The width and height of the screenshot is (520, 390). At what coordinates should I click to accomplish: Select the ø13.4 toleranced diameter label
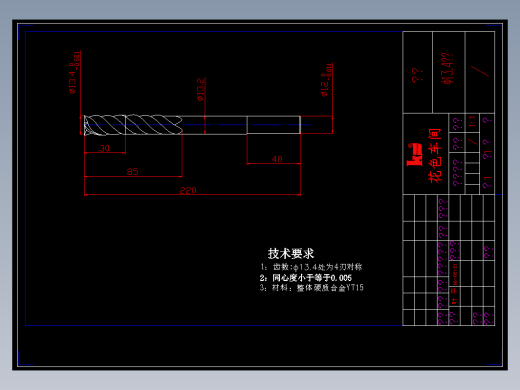(x=74, y=73)
